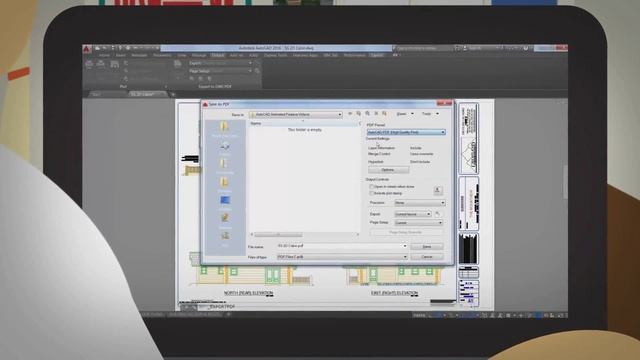
Task: Click the new drawing tab plus icon
Action: pyautogui.click(x=173, y=94)
